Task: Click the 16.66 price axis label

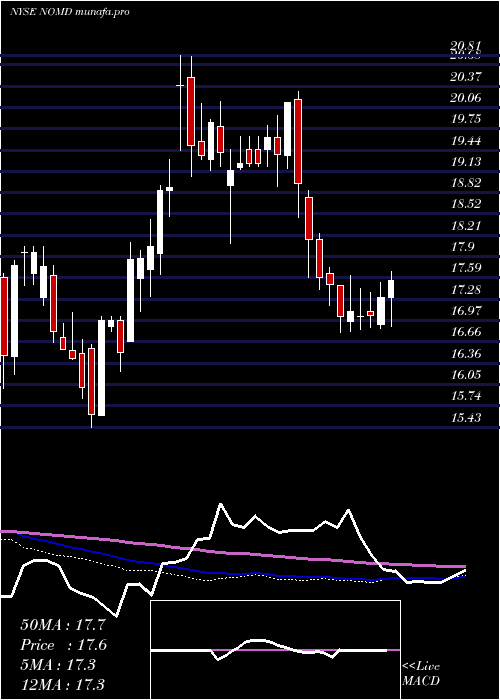Action: pyautogui.click(x=466, y=332)
